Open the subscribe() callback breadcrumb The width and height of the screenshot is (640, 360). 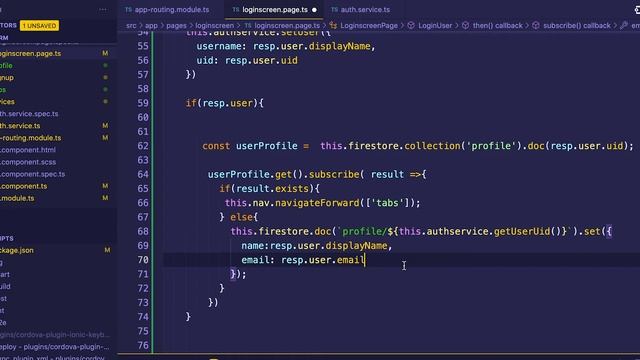click(577, 25)
